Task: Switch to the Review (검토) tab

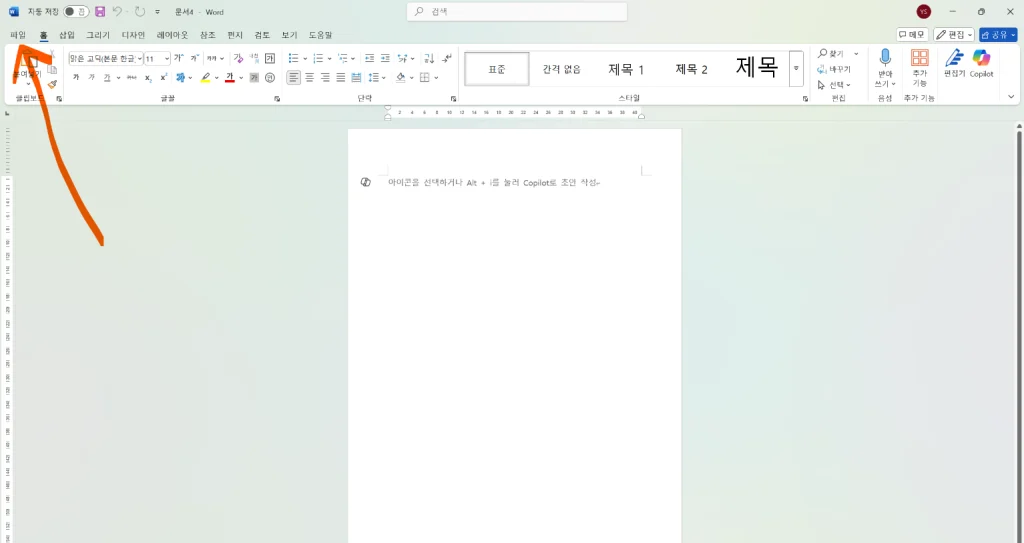Action: pos(262,35)
